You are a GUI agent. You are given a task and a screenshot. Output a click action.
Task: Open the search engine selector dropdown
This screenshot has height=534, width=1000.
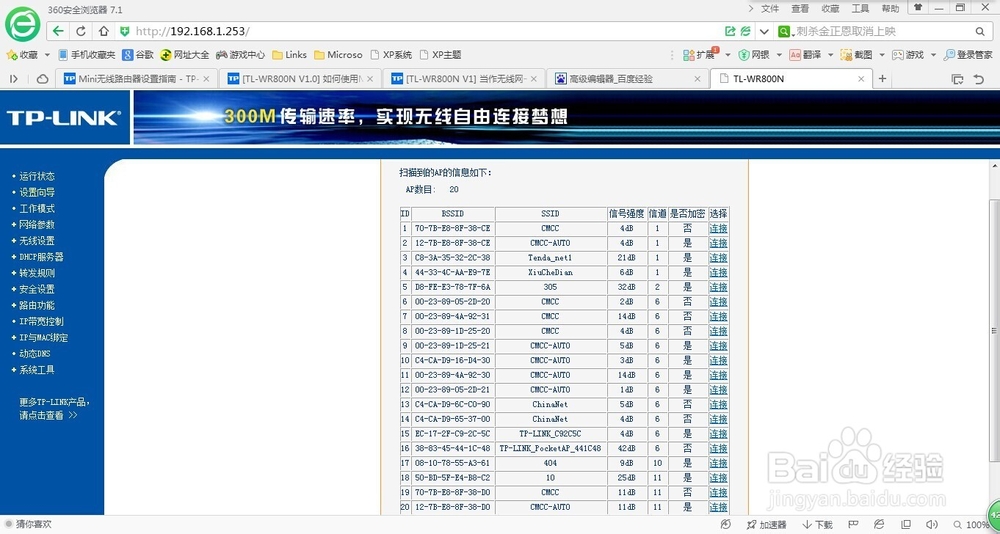tap(784, 31)
